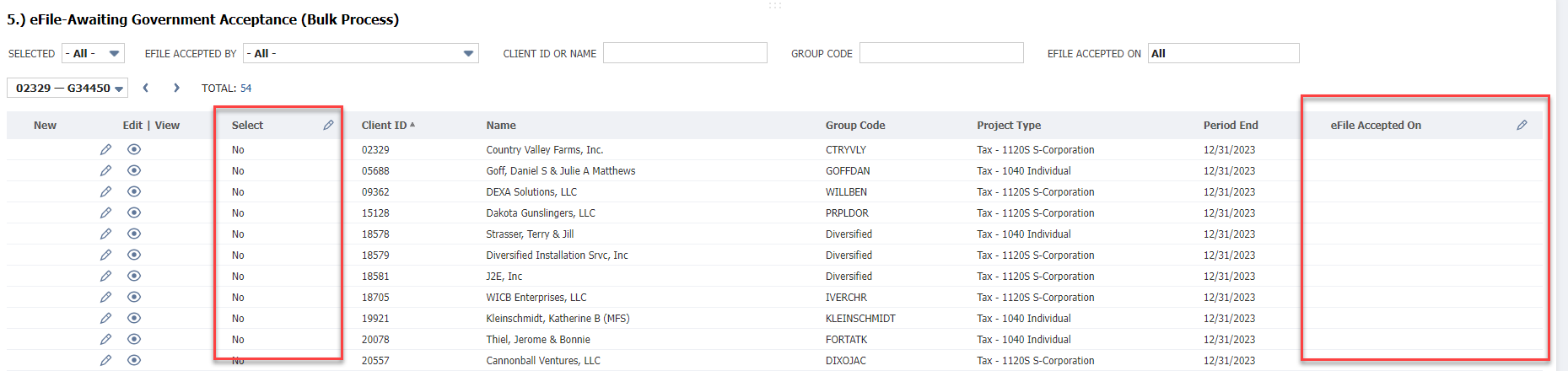The image size is (1568, 371).
Task: Edit the Dakota Gunslingers, LLC record
Action: click(x=105, y=212)
